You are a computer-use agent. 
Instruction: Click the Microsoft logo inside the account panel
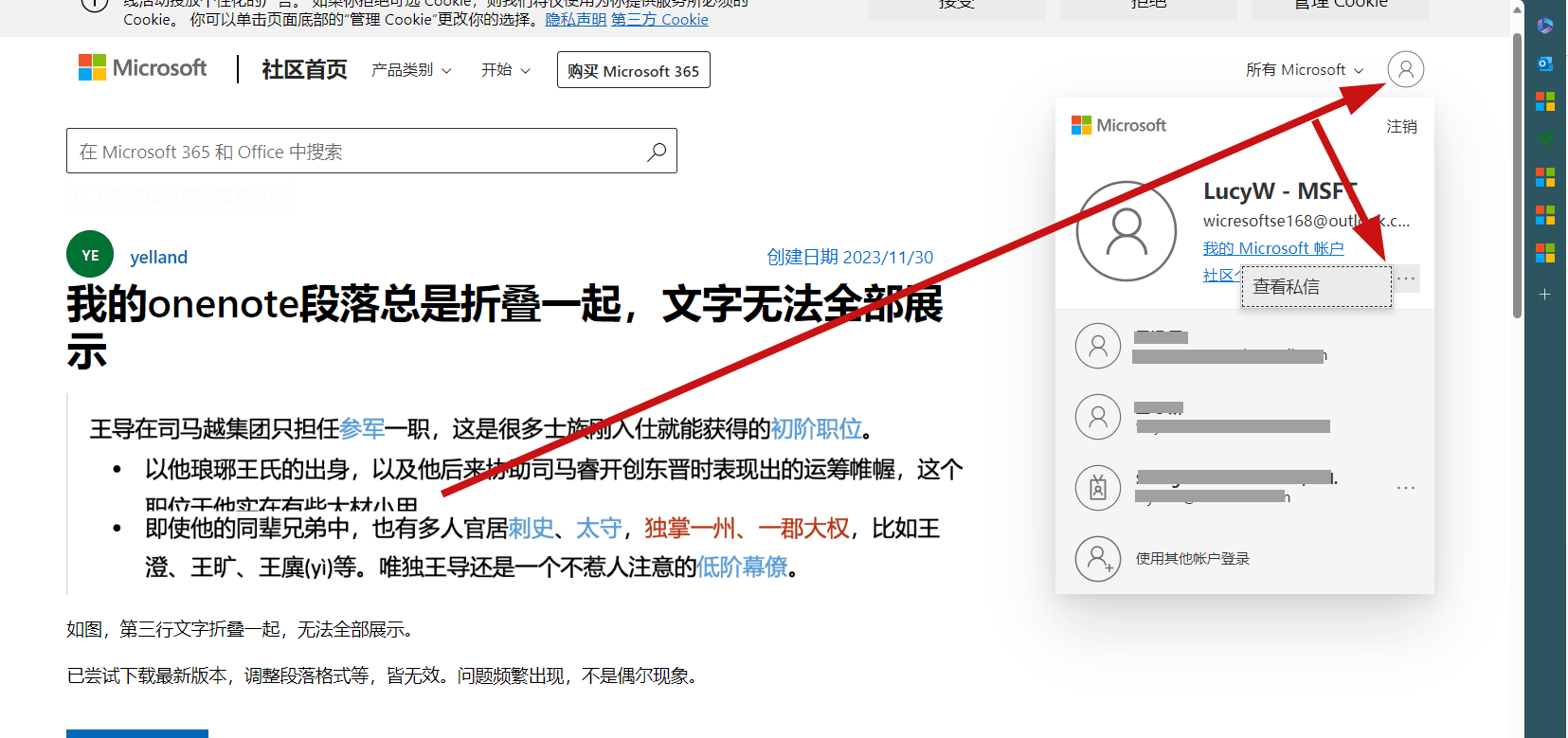click(x=1119, y=125)
